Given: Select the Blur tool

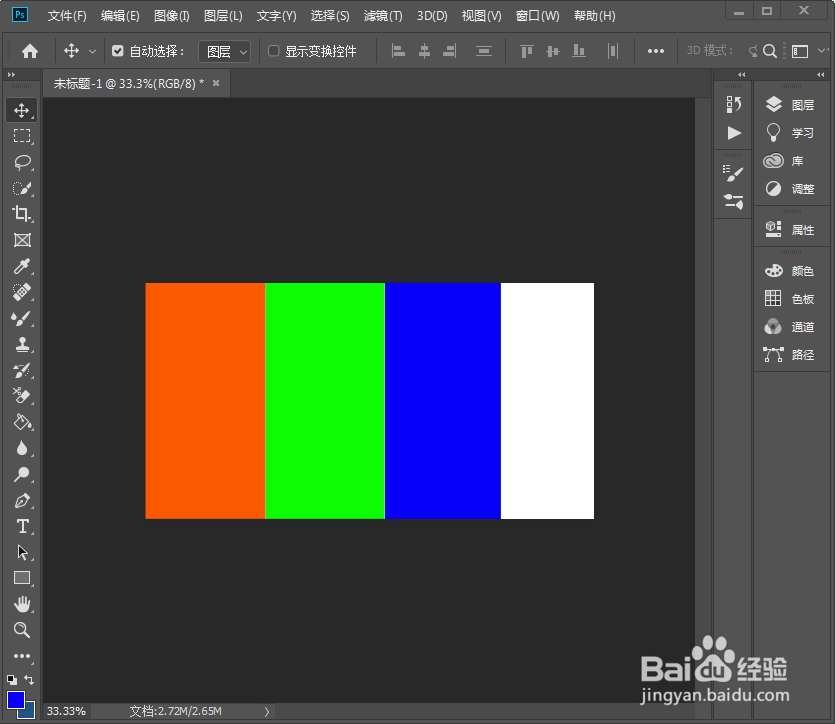Looking at the screenshot, I should [22, 448].
